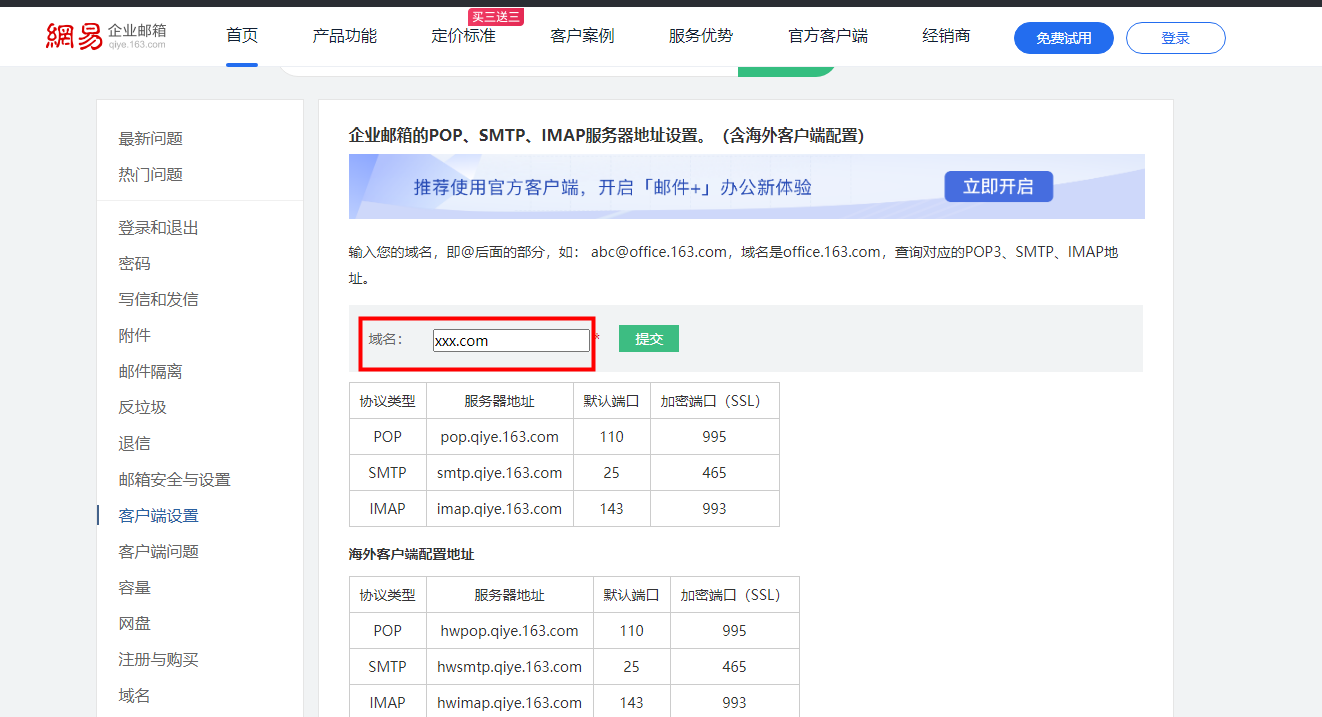Click the domain name input field

(x=510, y=339)
